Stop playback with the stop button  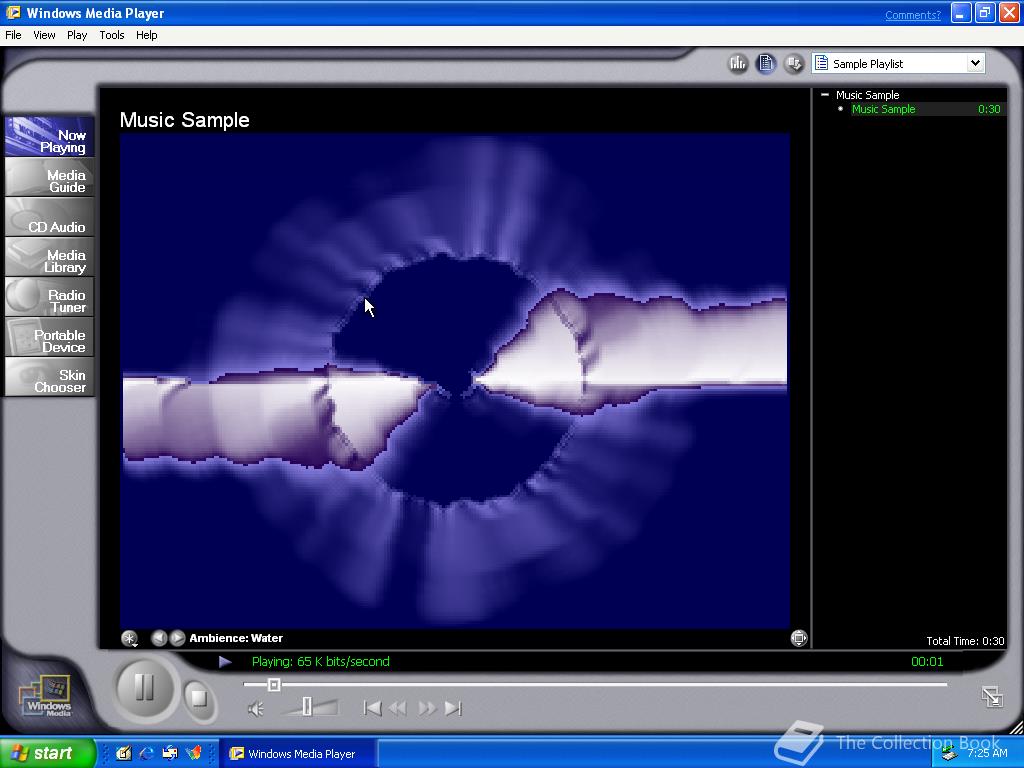pyautogui.click(x=199, y=698)
